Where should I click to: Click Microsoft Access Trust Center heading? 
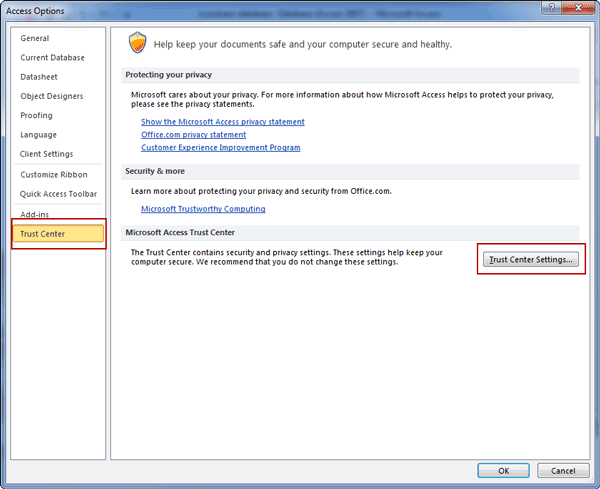pyautogui.click(x=180, y=232)
